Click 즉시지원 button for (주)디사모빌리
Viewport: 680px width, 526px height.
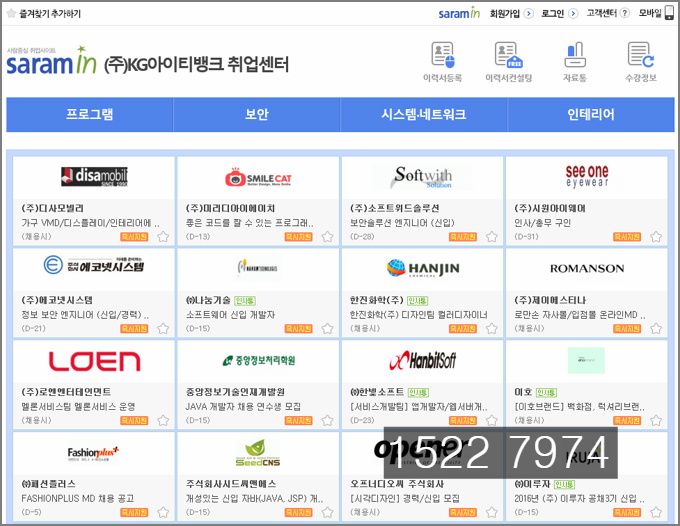[x=134, y=237]
